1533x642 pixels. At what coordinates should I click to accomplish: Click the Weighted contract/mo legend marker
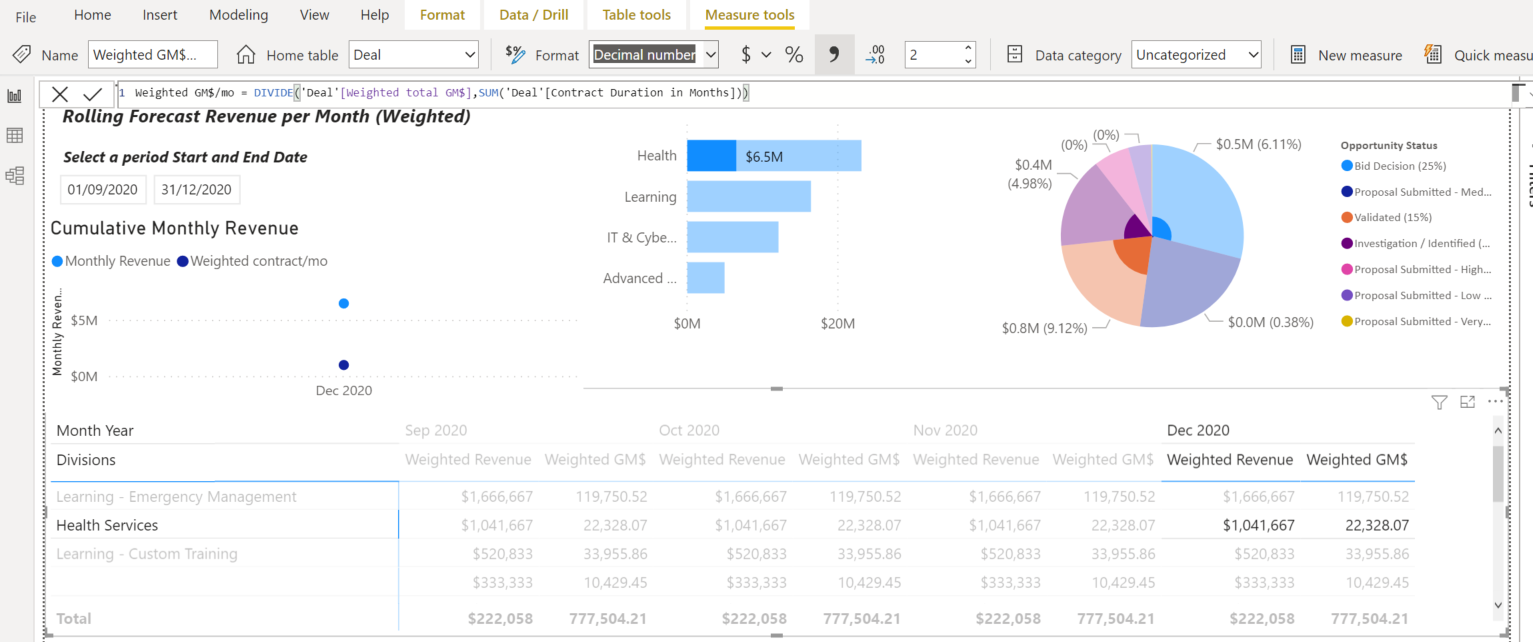pos(182,261)
